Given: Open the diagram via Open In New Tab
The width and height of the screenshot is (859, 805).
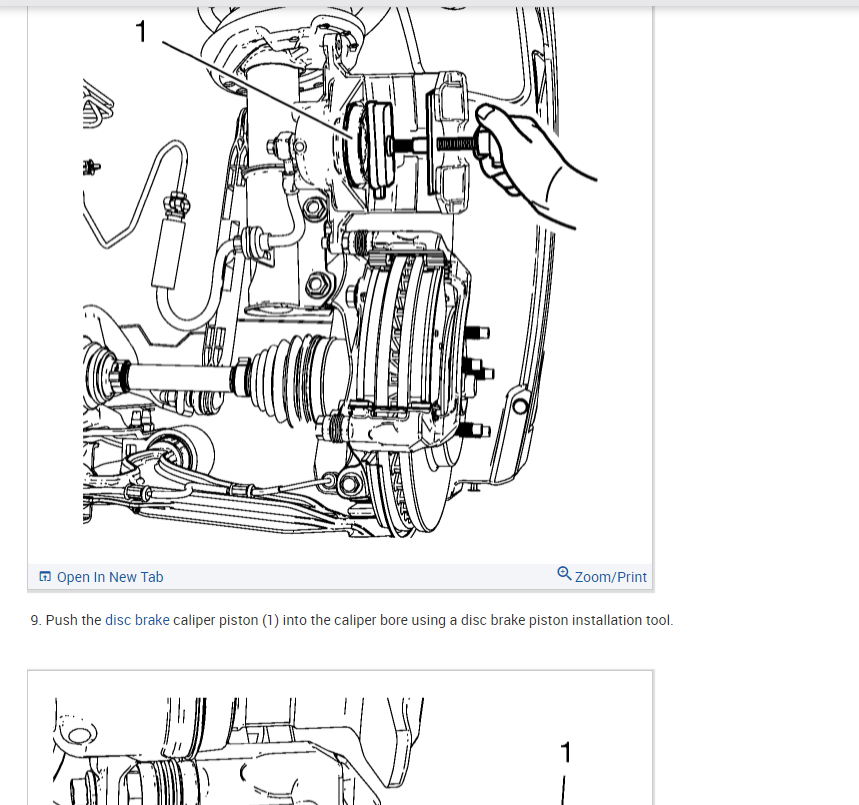Looking at the screenshot, I should click(110, 577).
